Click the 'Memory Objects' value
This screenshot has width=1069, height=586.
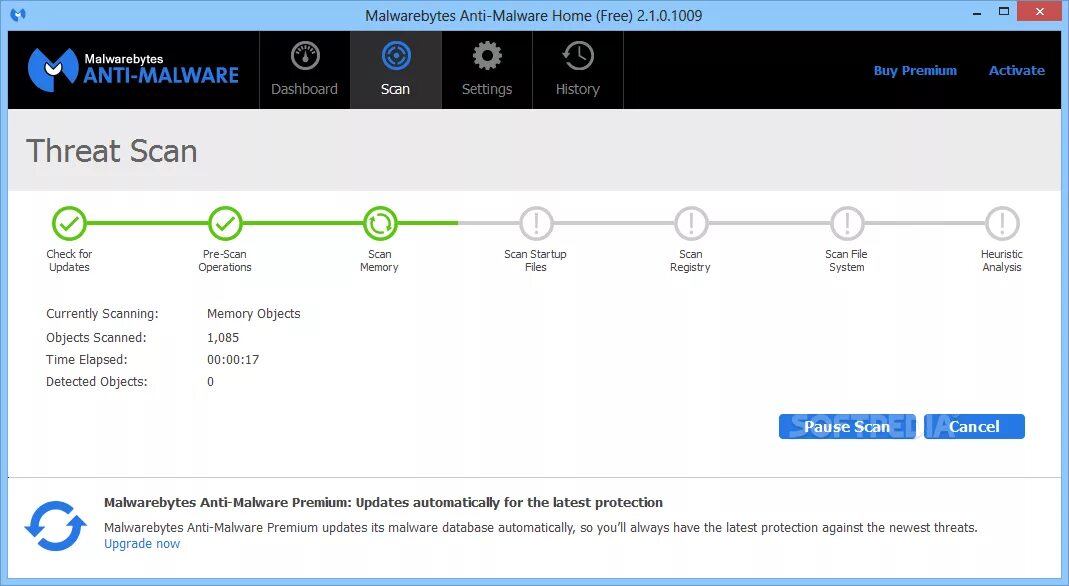254,313
